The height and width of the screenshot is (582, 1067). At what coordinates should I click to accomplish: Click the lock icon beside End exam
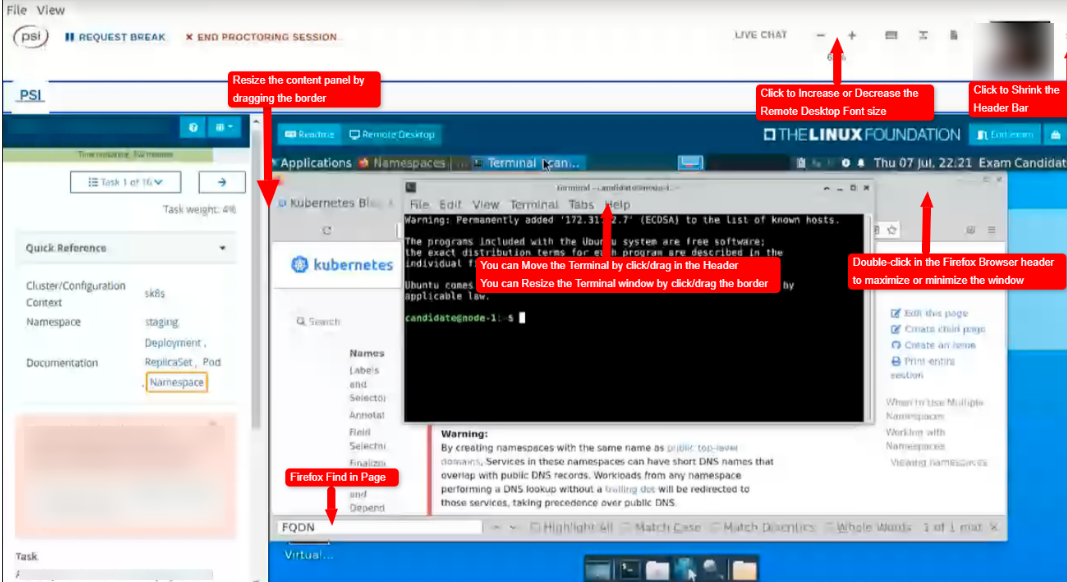[x=1055, y=135]
